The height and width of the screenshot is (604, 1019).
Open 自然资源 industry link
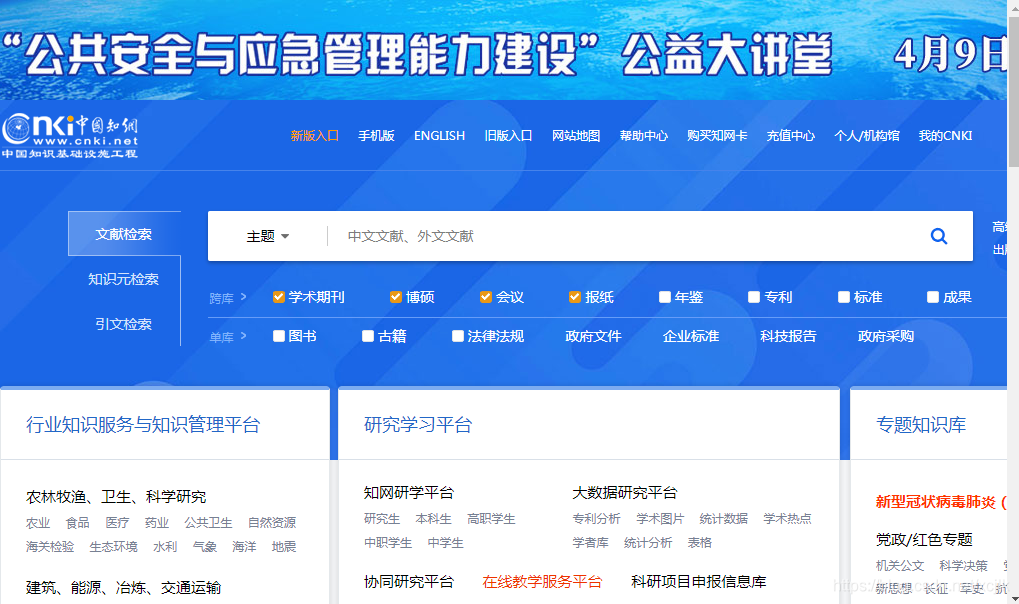pos(272,523)
